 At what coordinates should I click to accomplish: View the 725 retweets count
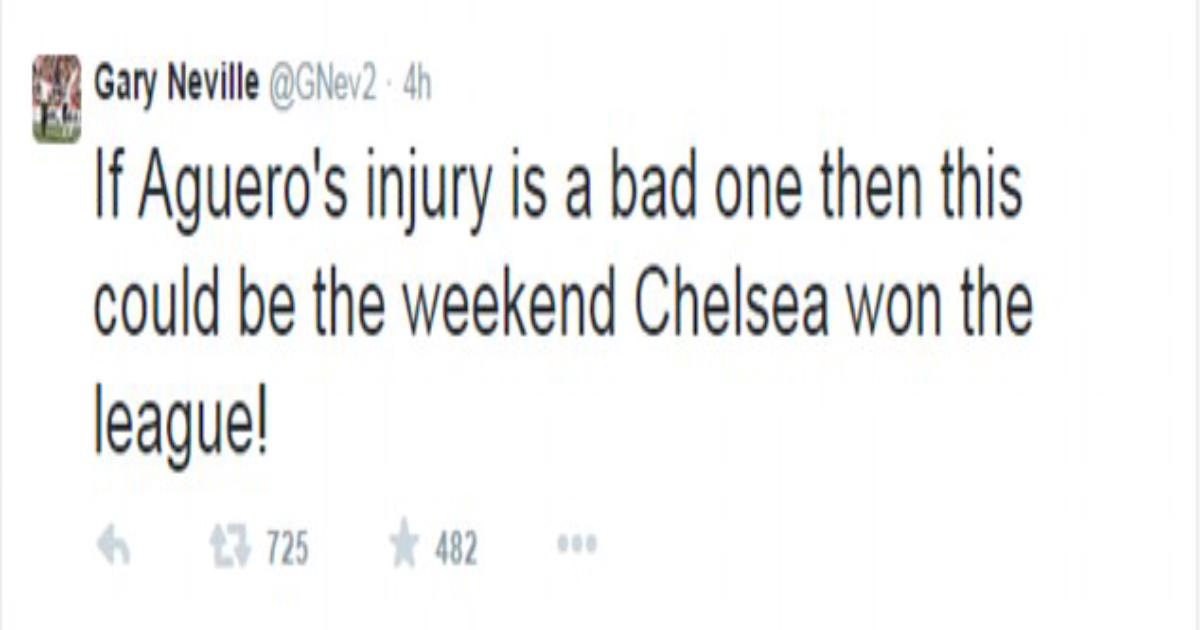tap(283, 549)
